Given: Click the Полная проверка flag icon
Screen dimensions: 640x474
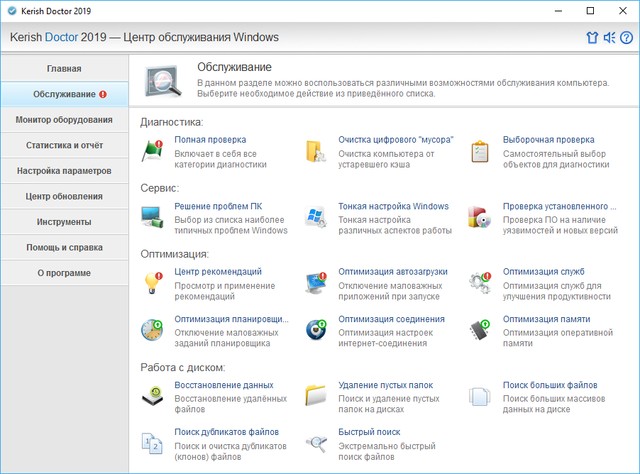Looking at the screenshot, I should tap(153, 151).
